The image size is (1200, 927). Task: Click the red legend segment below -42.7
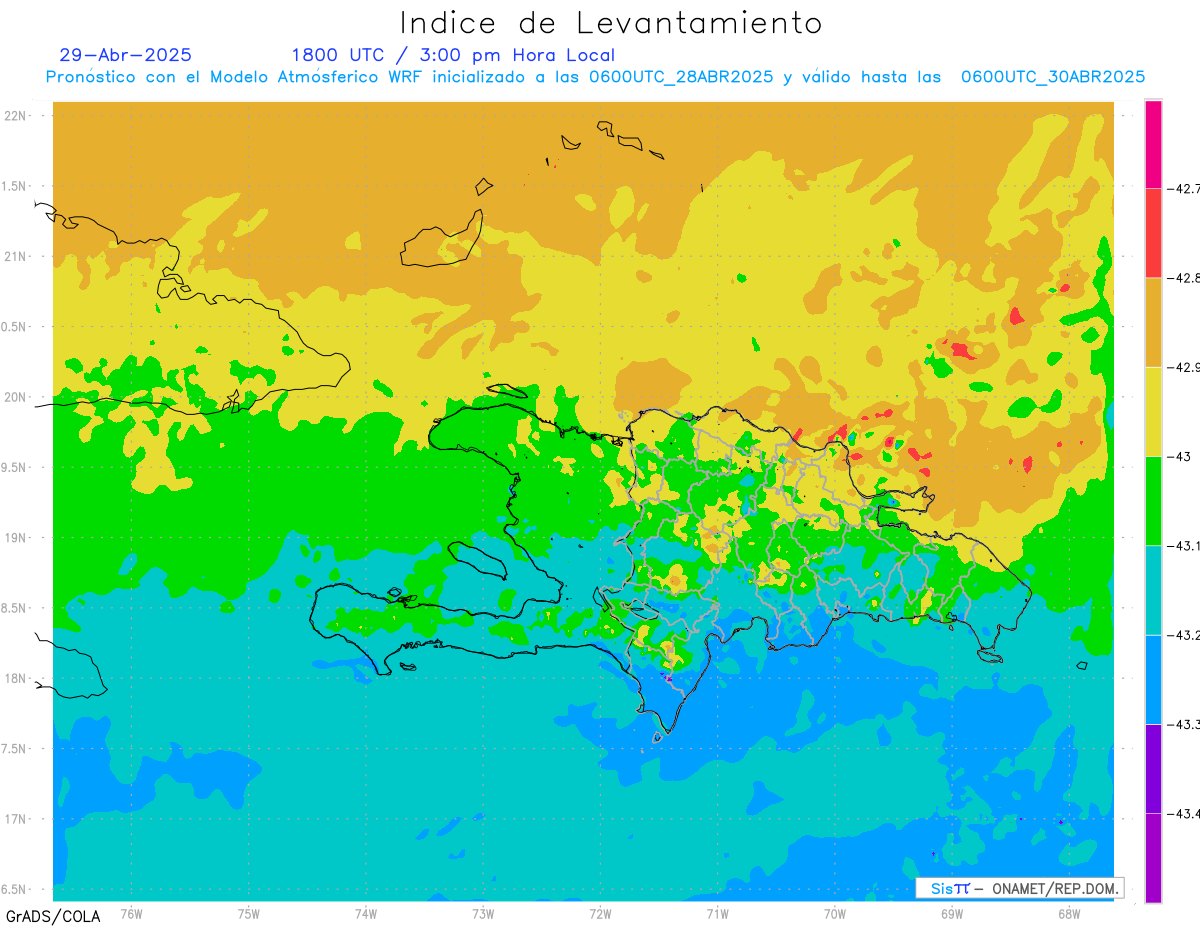coord(1153,233)
